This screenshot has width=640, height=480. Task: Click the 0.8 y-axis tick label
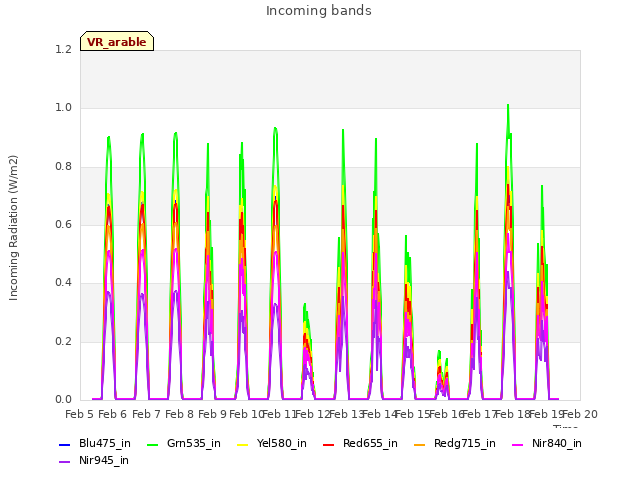point(63,166)
